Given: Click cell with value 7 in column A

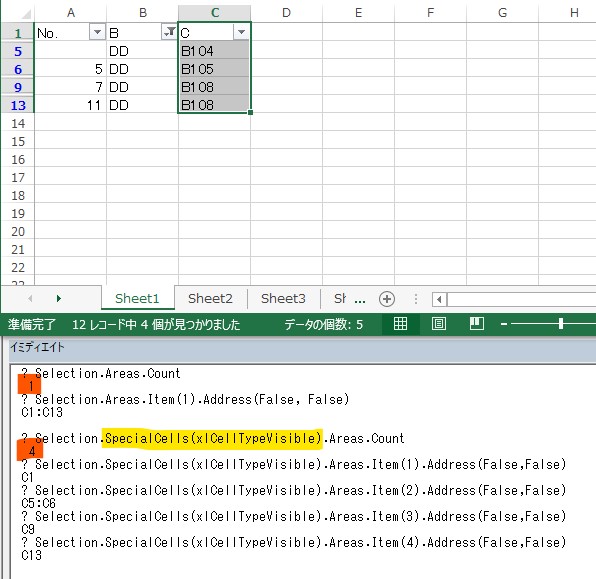Looking at the screenshot, I should [71, 87].
